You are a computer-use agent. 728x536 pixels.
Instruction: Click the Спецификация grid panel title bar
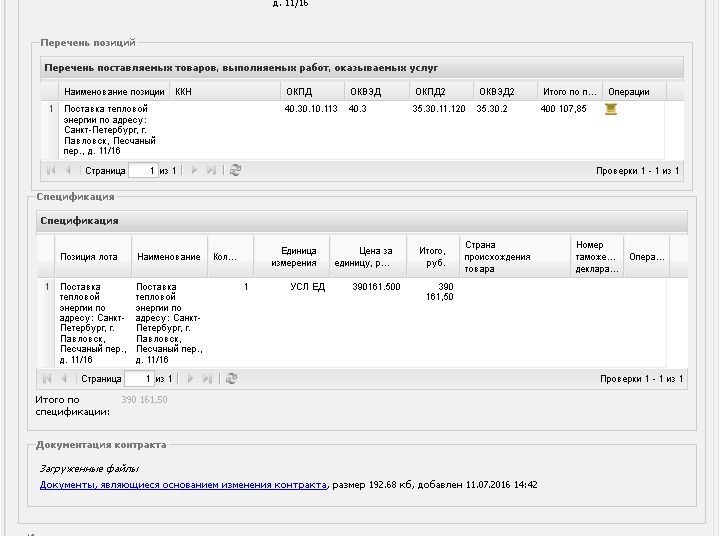coord(362,221)
